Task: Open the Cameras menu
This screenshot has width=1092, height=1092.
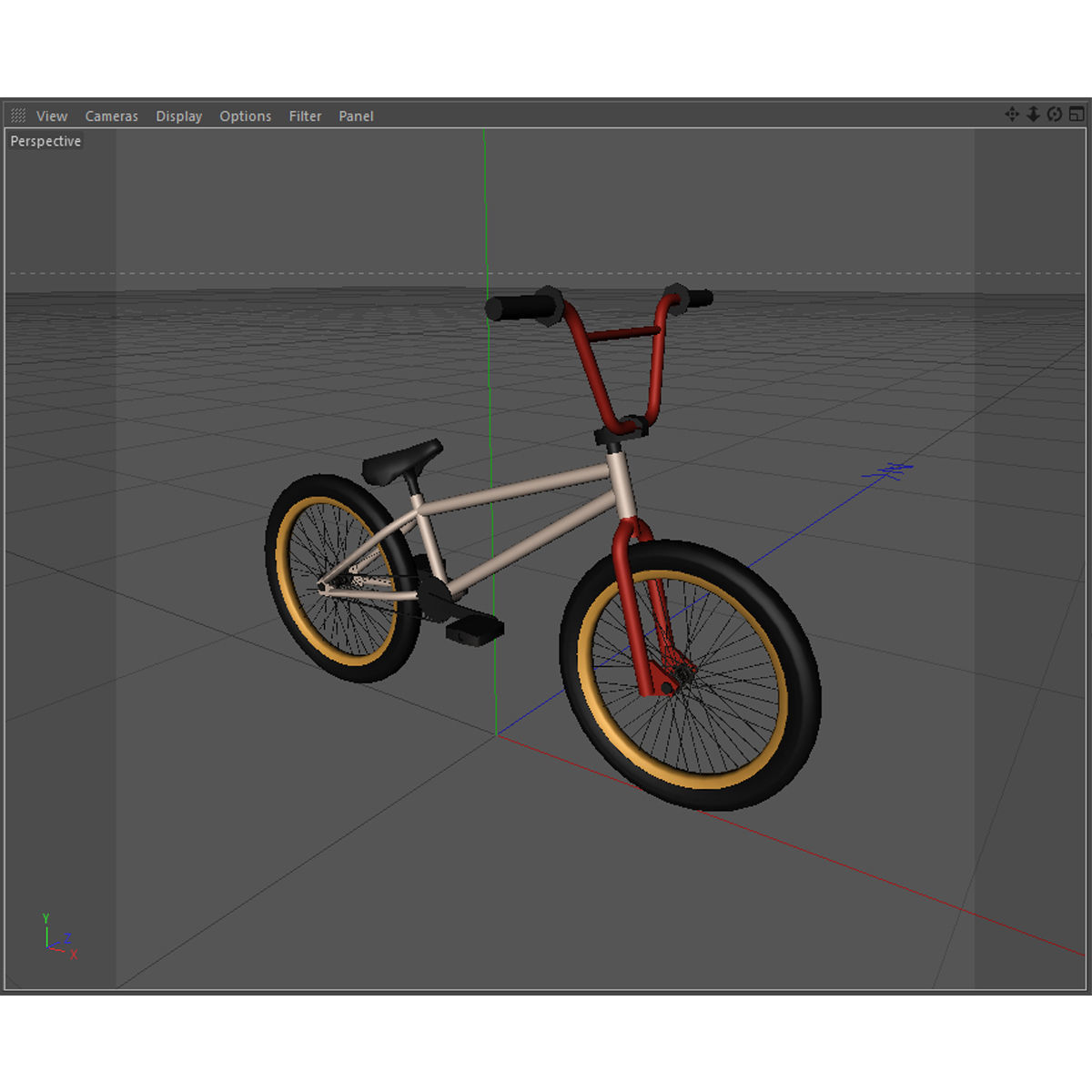Action: point(111,116)
